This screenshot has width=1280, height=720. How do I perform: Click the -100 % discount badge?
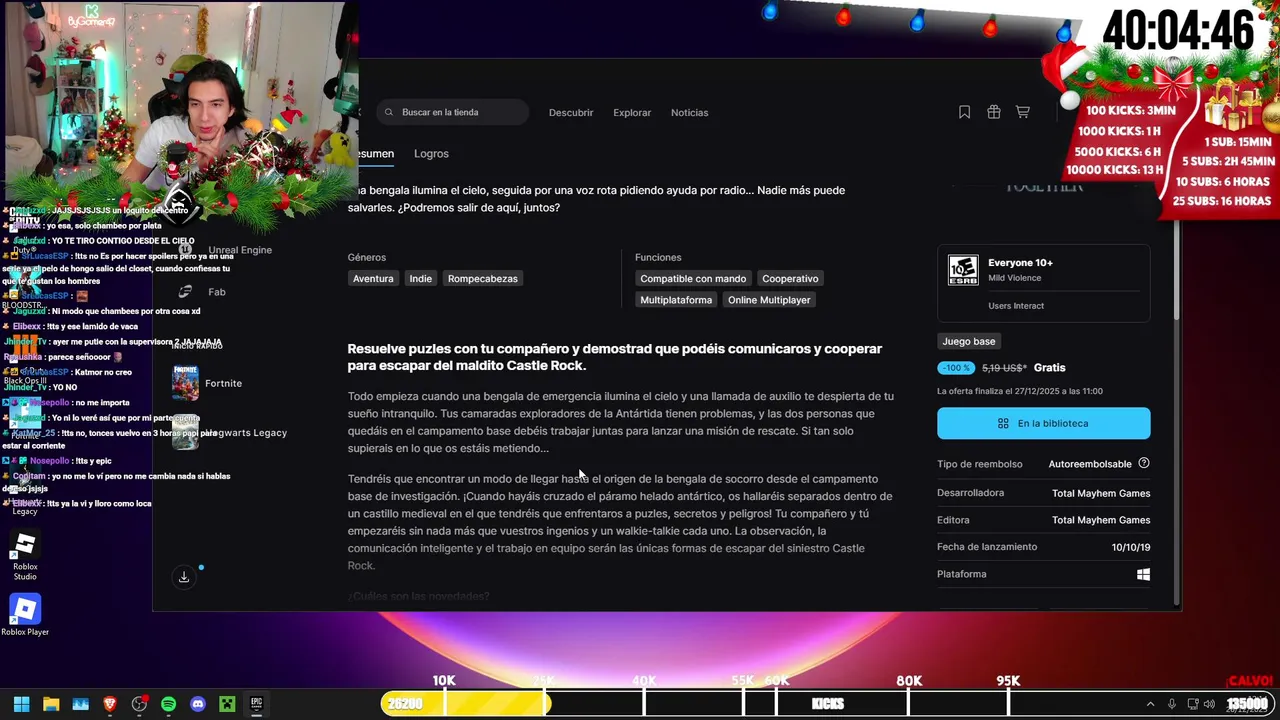(956, 368)
